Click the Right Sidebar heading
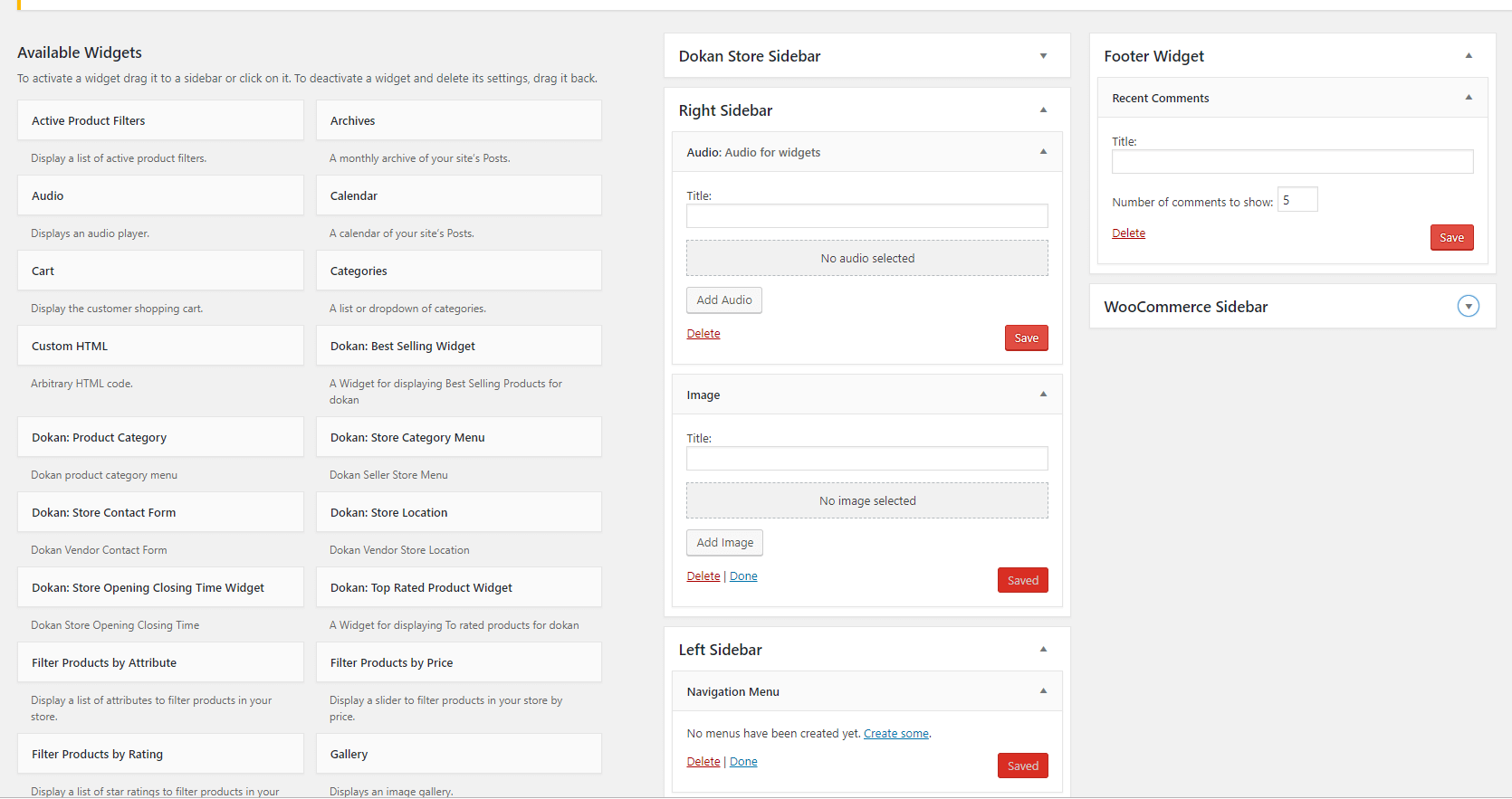1512x799 pixels. (725, 110)
